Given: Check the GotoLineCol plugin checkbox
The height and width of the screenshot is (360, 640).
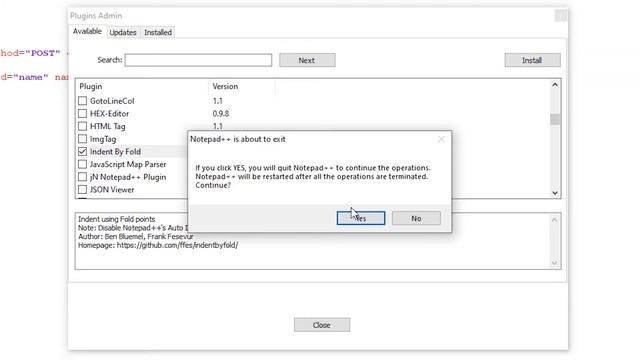Looking at the screenshot, I should pos(82,101).
